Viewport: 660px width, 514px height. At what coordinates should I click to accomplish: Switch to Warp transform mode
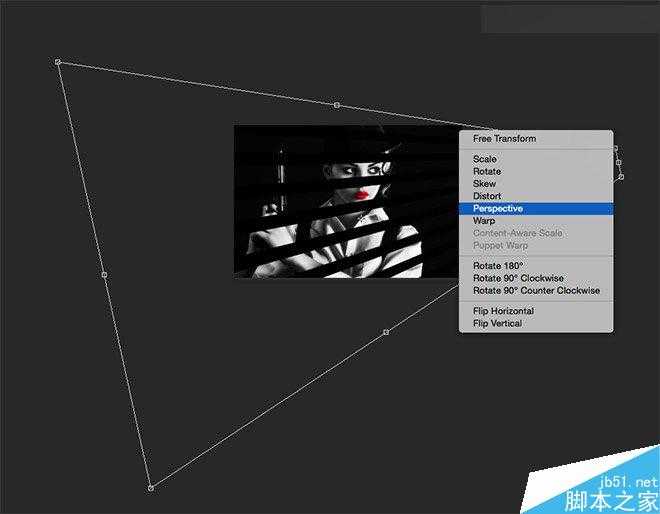(x=484, y=221)
